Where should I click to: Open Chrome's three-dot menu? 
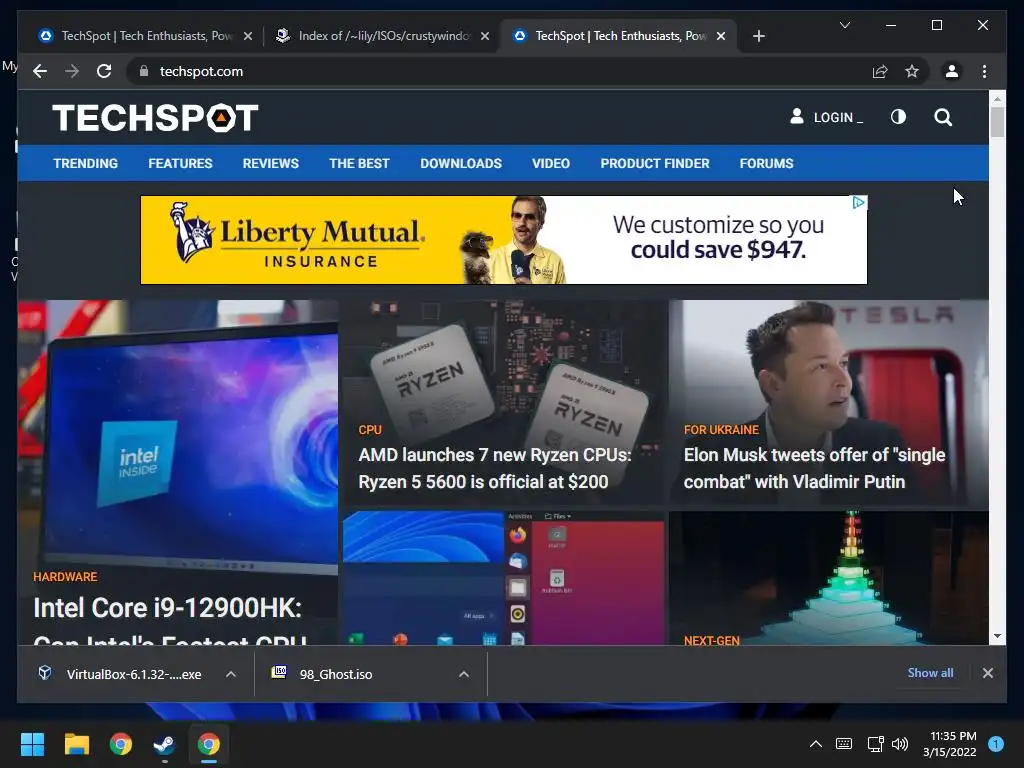tap(984, 71)
